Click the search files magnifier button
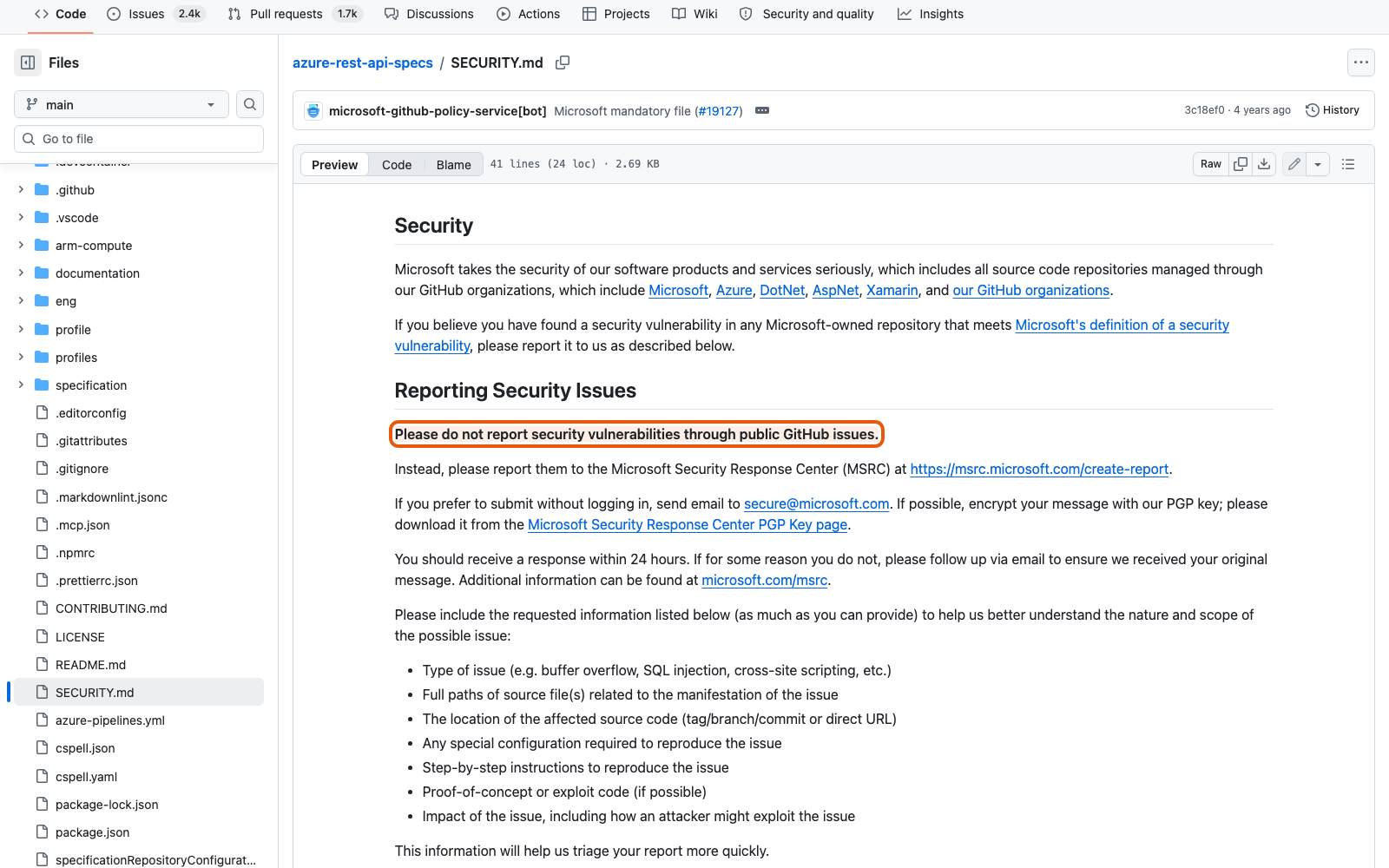1389x868 pixels. (x=250, y=104)
